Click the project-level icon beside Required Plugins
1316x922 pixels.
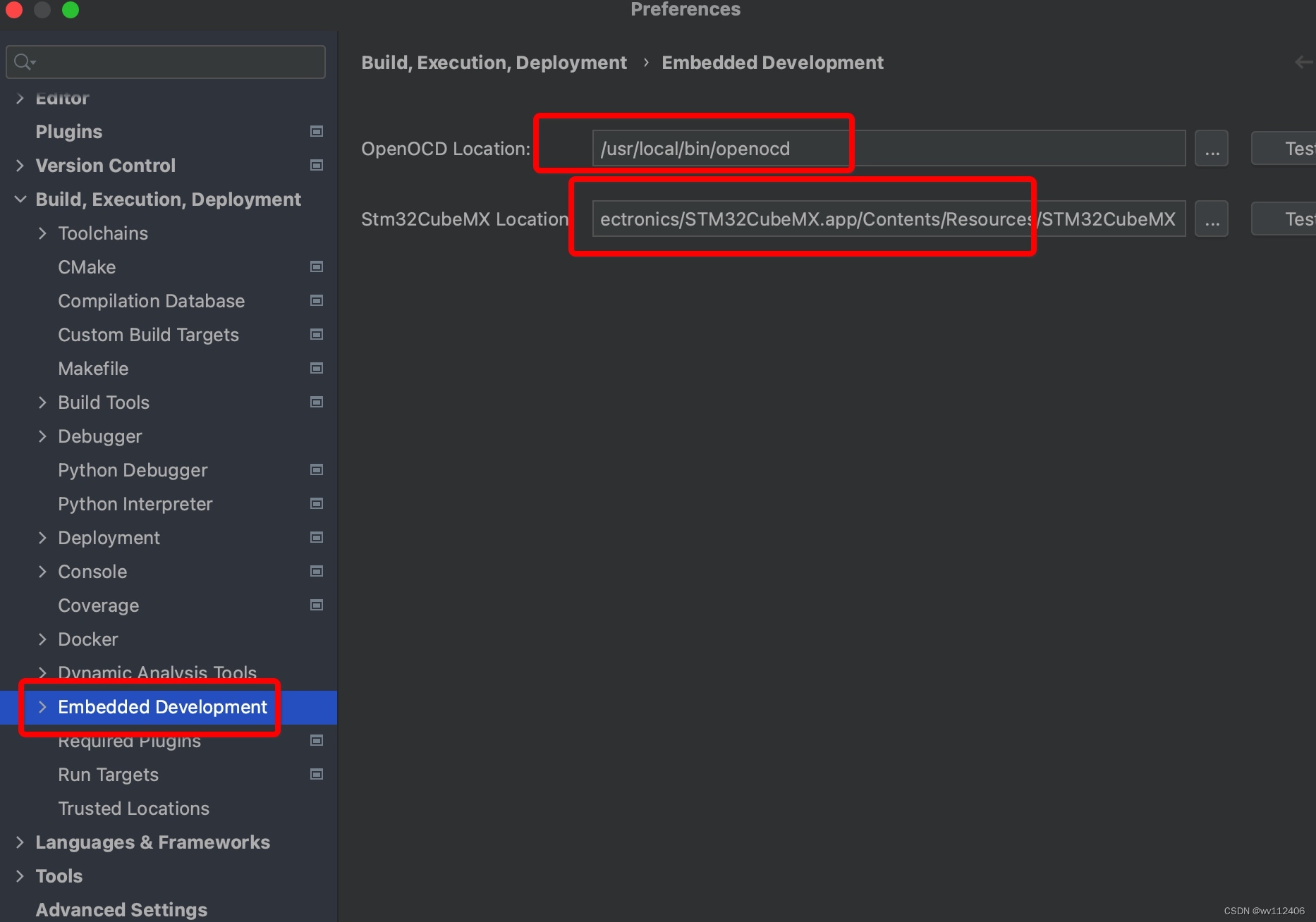(317, 740)
